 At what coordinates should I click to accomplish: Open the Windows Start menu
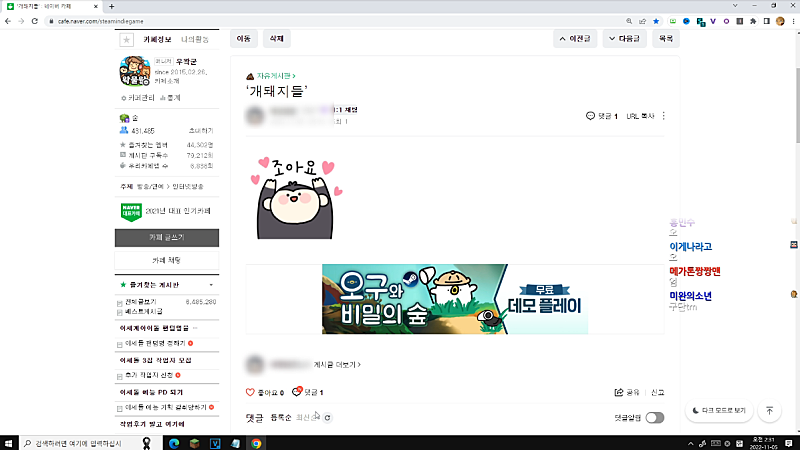click(x=8, y=443)
